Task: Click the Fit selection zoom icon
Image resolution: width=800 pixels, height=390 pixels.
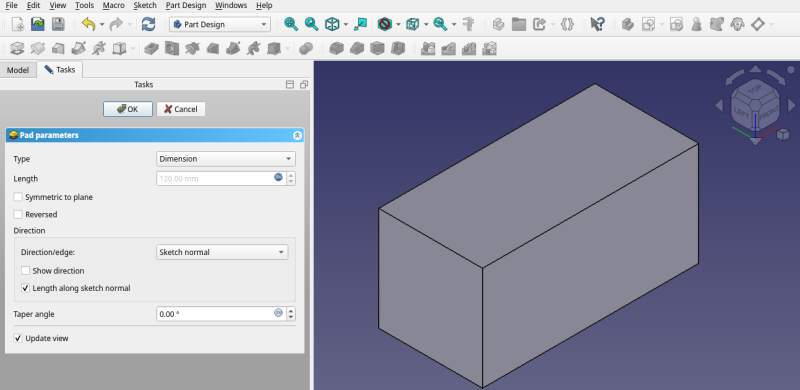Action: pyautogui.click(x=311, y=24)
